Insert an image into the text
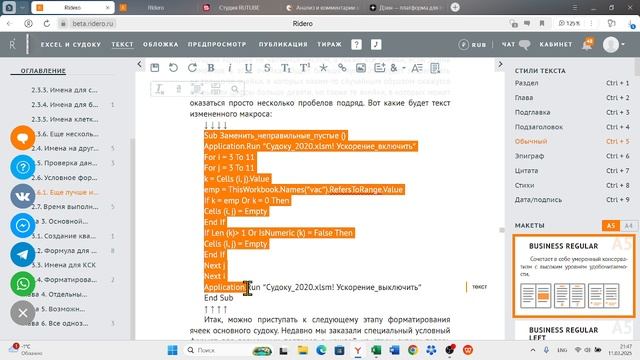The height and width of the screenshot is (360, 640). coord(361,68)
